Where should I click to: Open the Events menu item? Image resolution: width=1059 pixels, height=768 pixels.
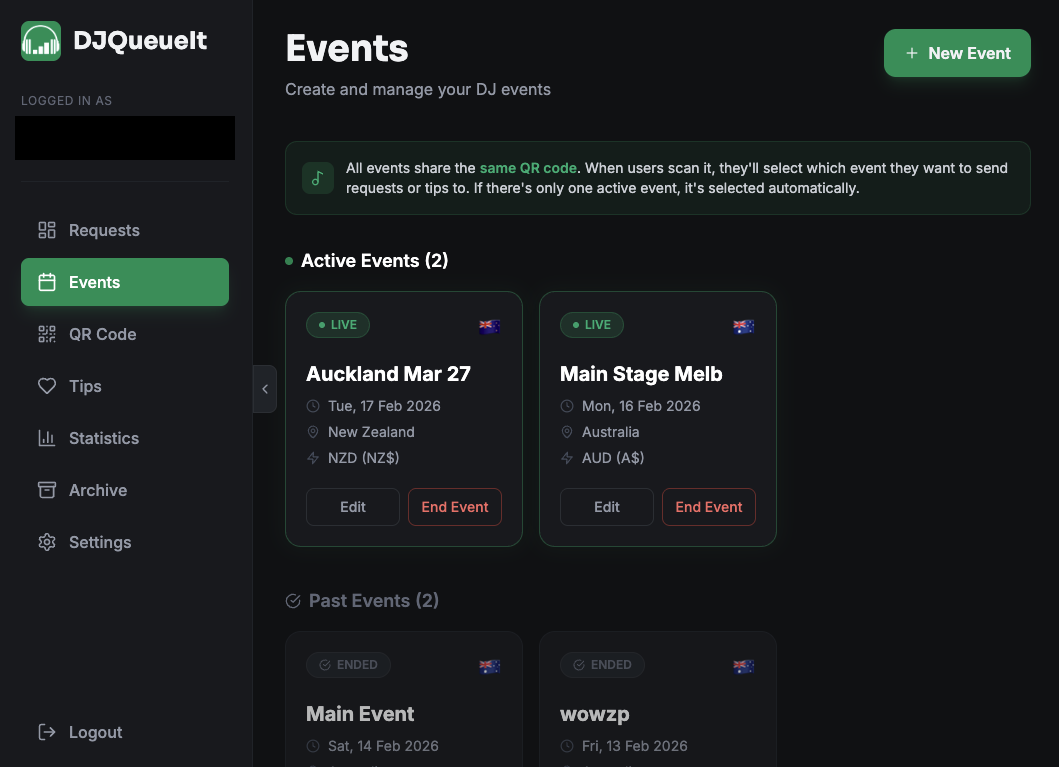click(125, 282)
